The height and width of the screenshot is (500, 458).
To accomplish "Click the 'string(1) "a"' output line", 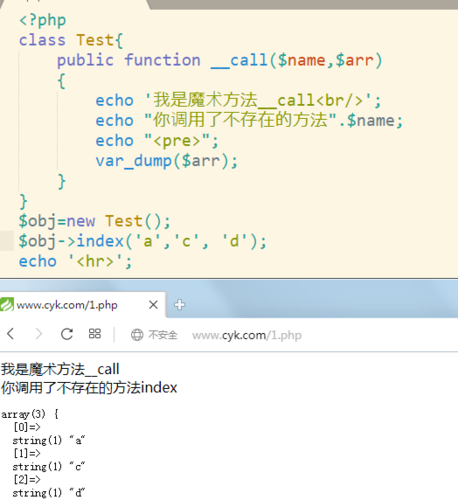I will pyautogui.click(x=49, y=440).
